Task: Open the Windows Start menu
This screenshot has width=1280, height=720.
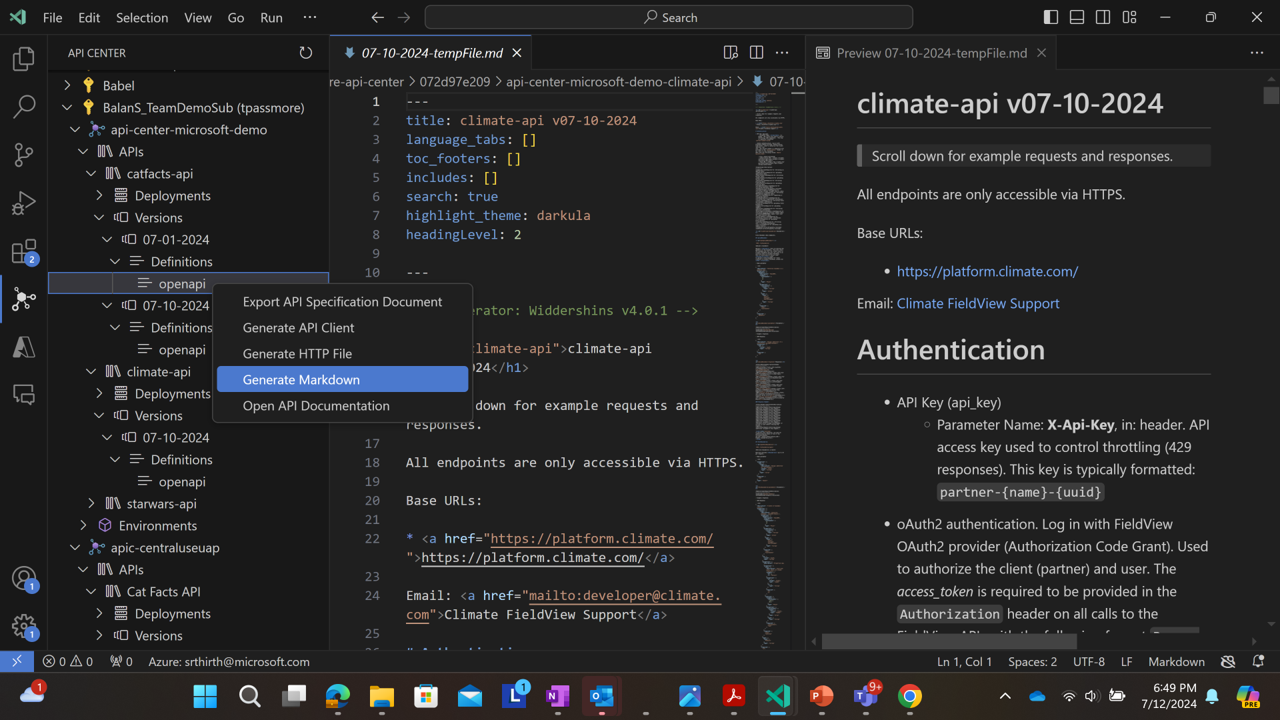Action: click(x=205, y=696)
